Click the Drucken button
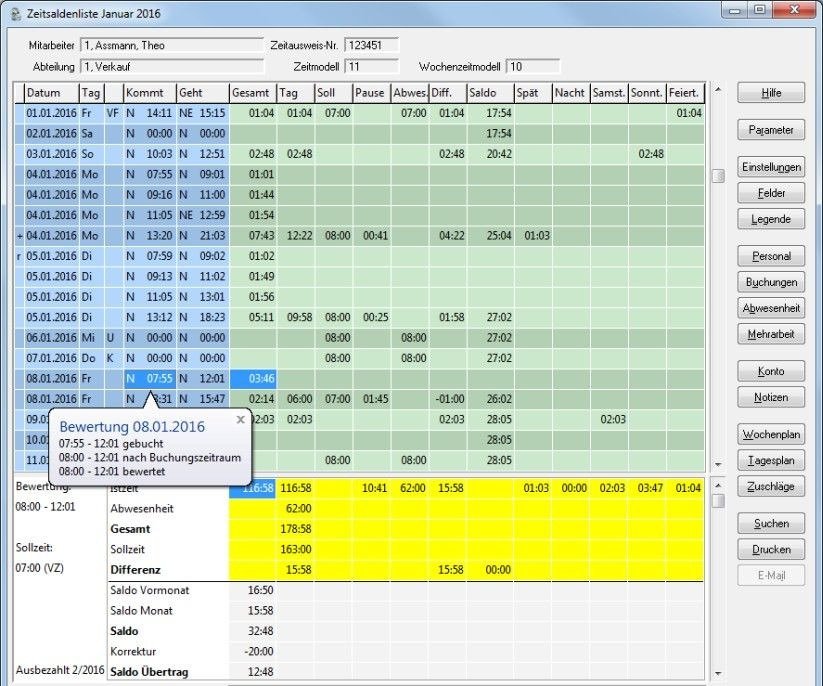Image resolution: width=823 pixels, height=686 pixels. click(x=771, y=550)
